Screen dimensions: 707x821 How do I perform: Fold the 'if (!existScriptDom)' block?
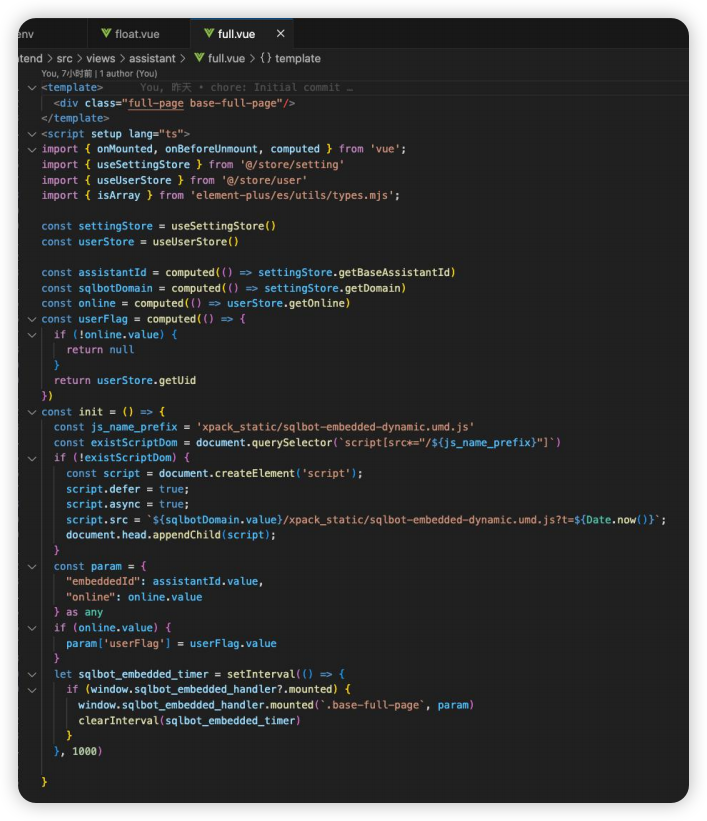click(x=32, y=458)
